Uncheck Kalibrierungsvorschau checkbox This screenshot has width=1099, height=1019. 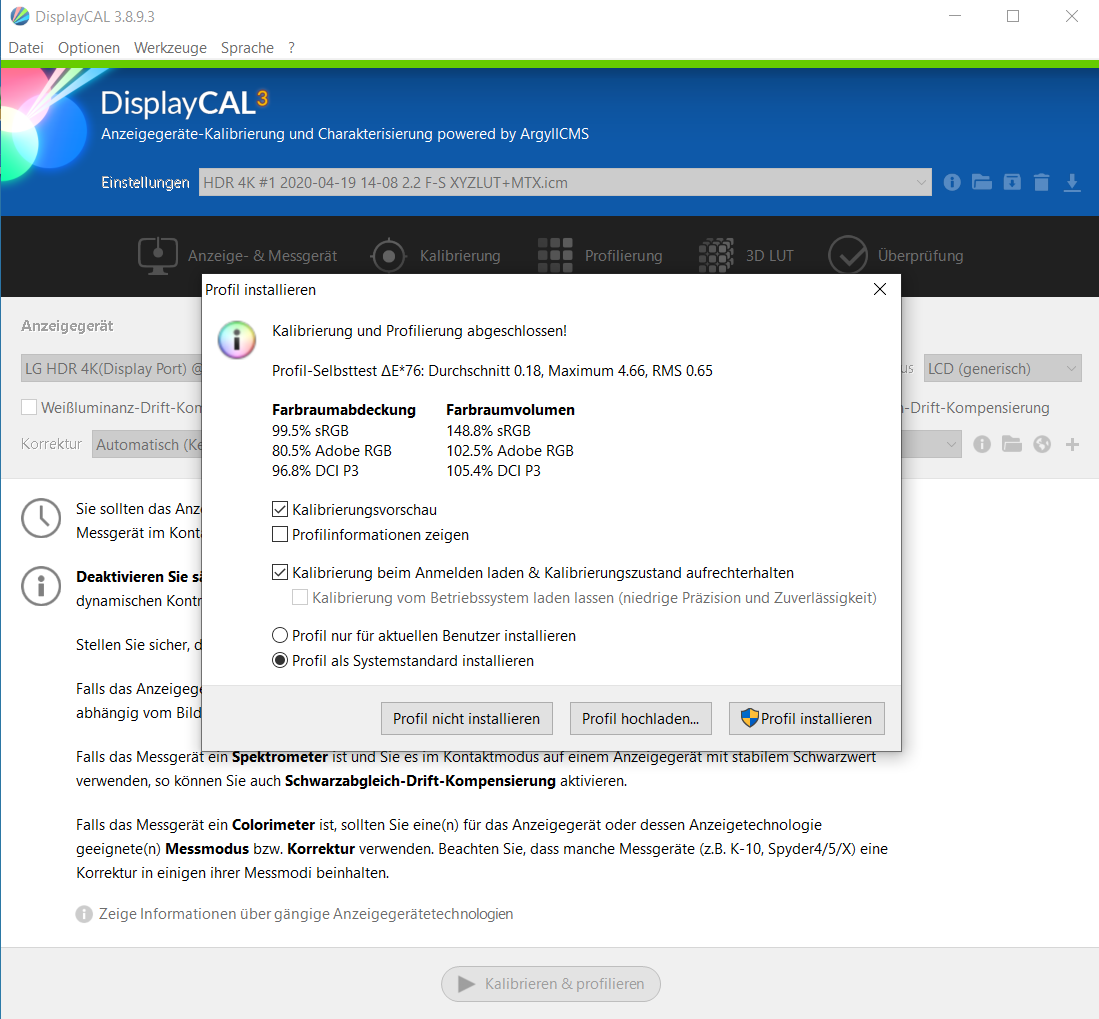(x=280, y=510)
